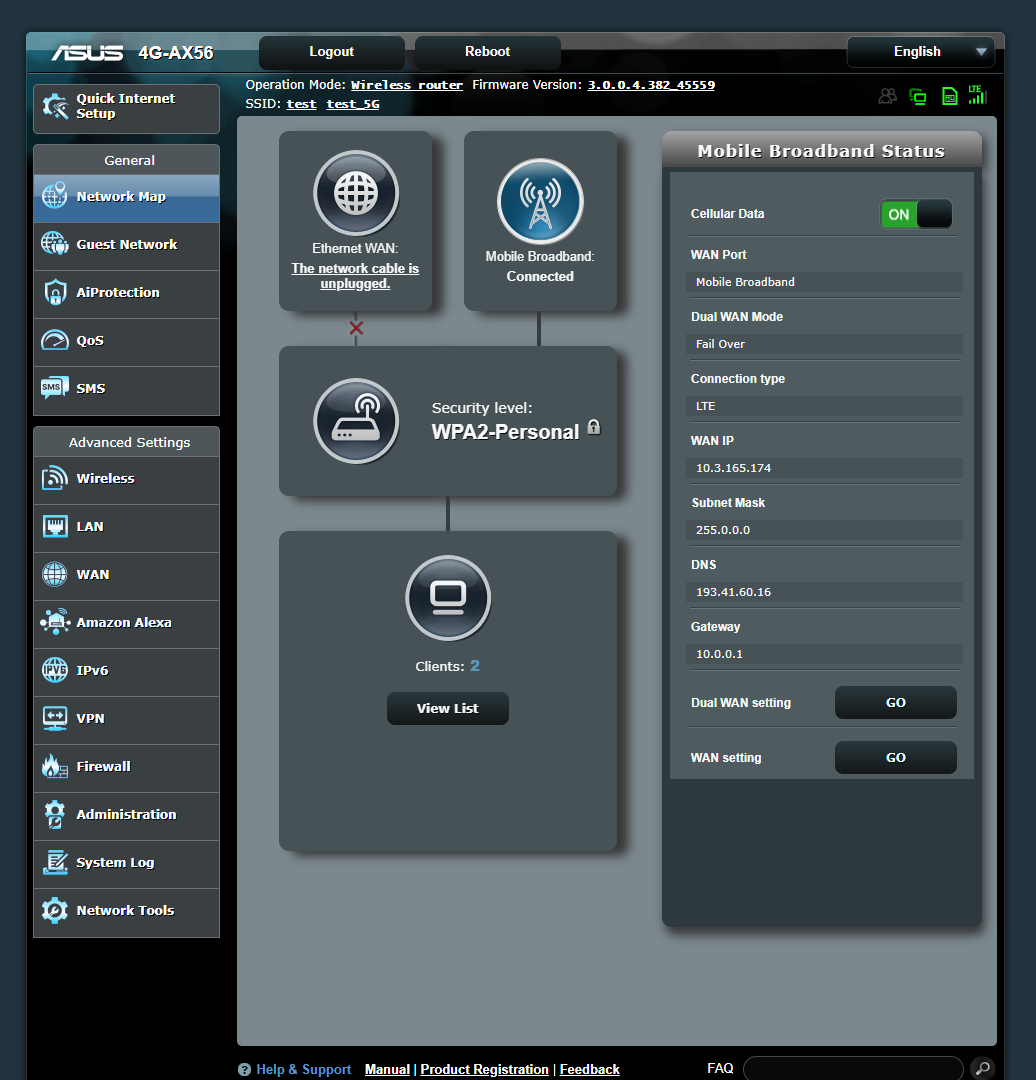Click the Wireless signal icon
This screenshot has height=1080, width=1036.
pyautogui.click(x=54, y=478)
